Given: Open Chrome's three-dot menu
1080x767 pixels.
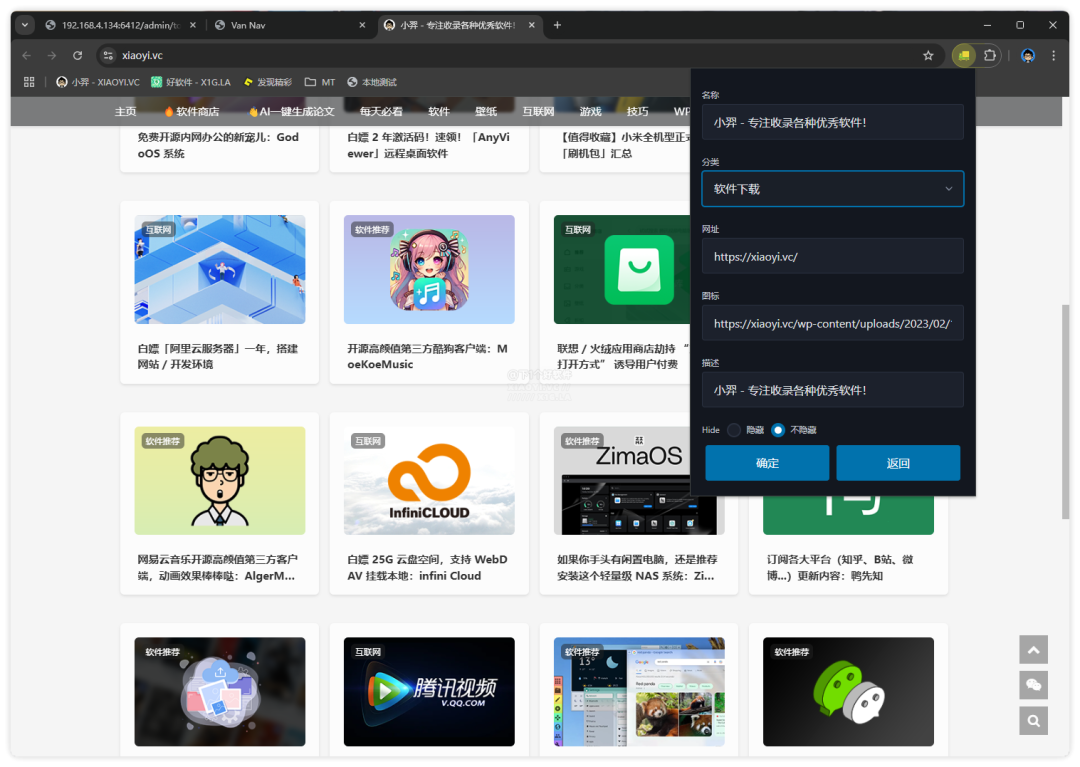Looking at the screenshot, I should coord(1053,56).
